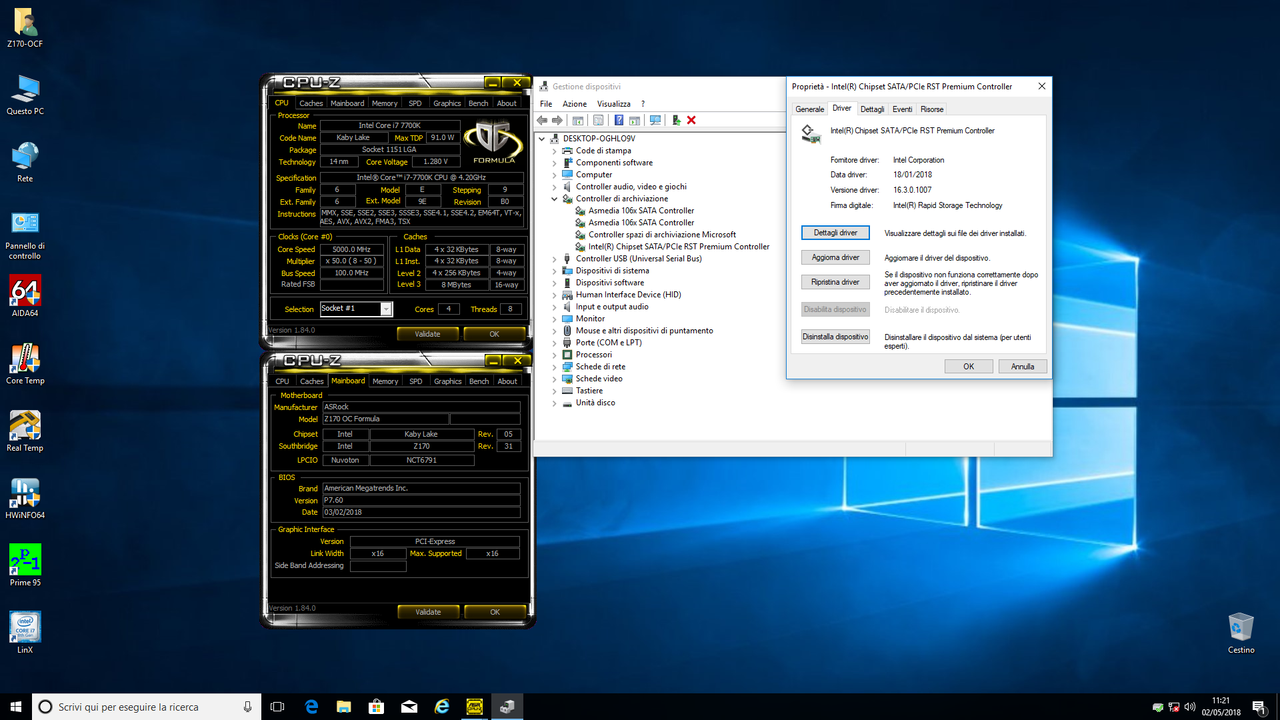This screenshot has height=720, width=1280.
Task: Click OK in the properties dialog
Action: coord(969,366)
